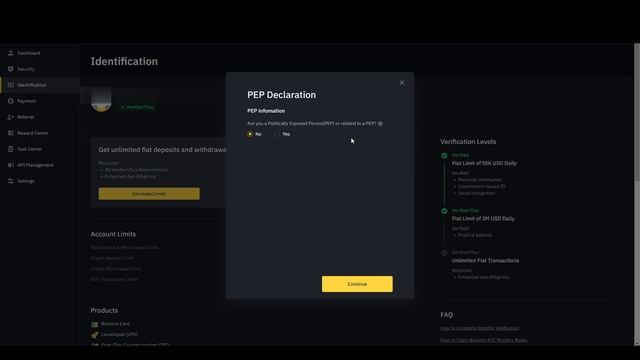Close the PEP Declaration dialog

(x=402, y=83)
